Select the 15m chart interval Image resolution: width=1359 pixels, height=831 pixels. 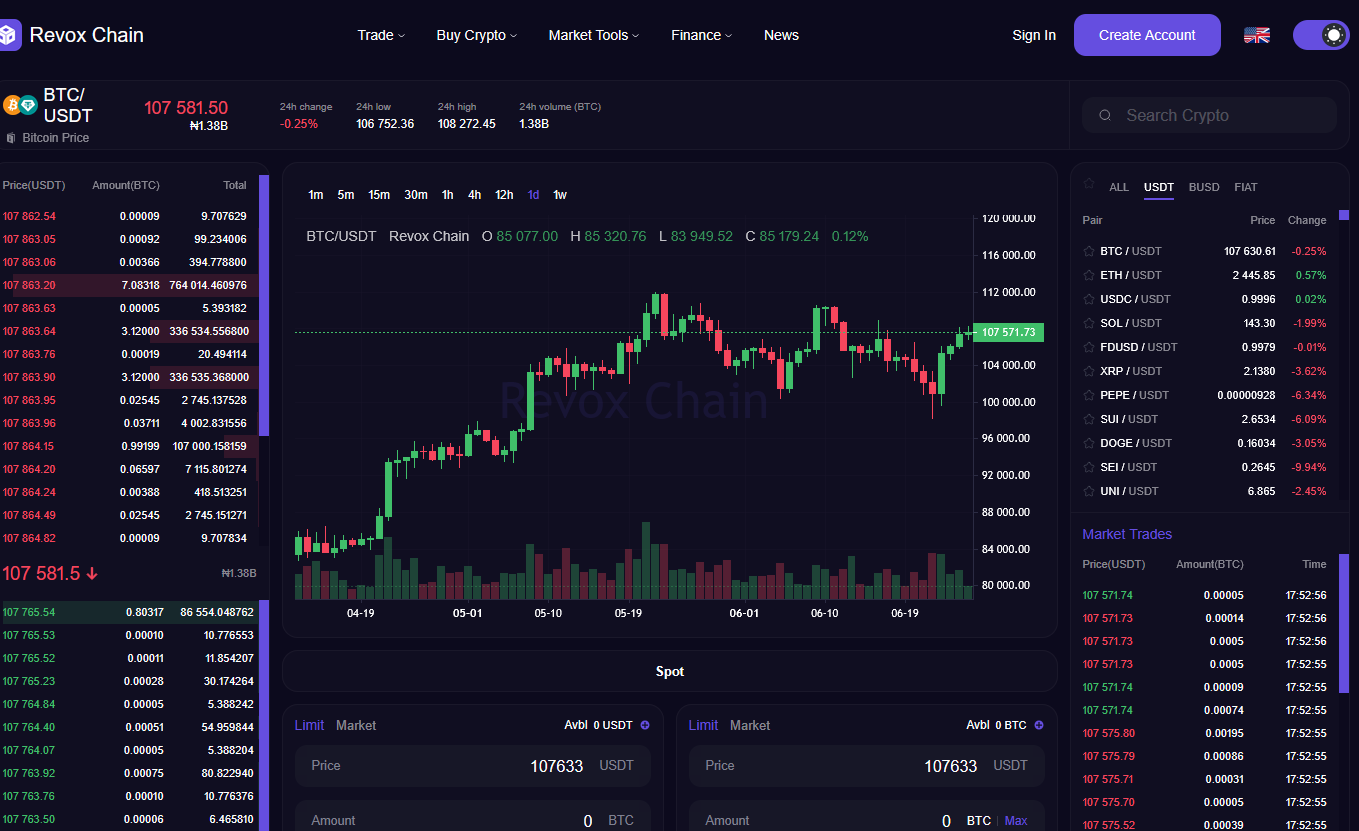tap(379, 195)
